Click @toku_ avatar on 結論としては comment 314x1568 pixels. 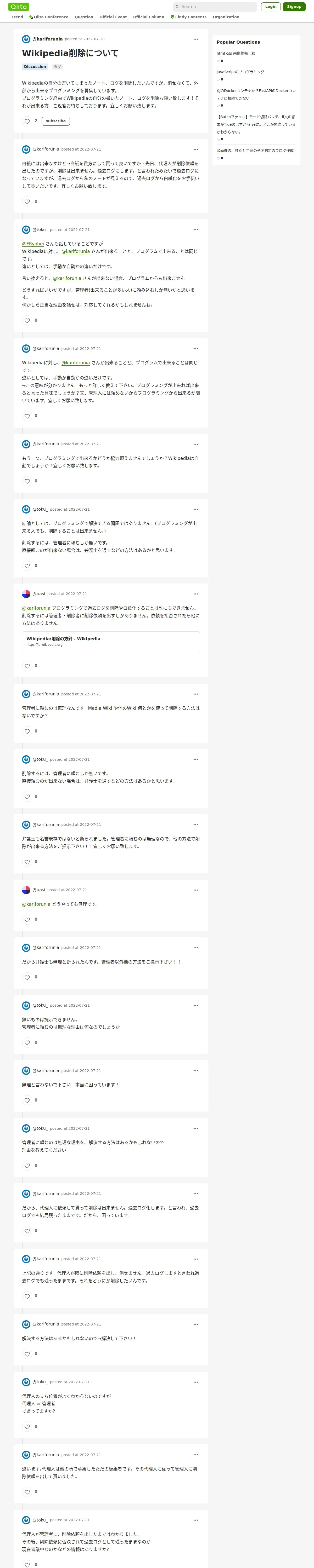coord(26,510)
